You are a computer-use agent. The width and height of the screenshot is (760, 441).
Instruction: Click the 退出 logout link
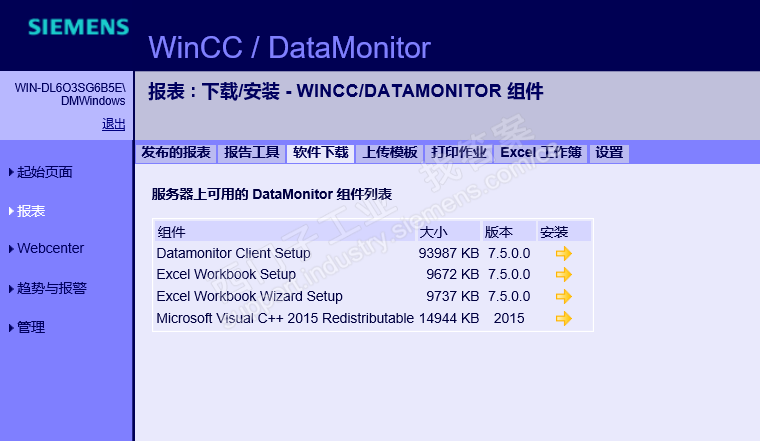(x=113, y=124)
